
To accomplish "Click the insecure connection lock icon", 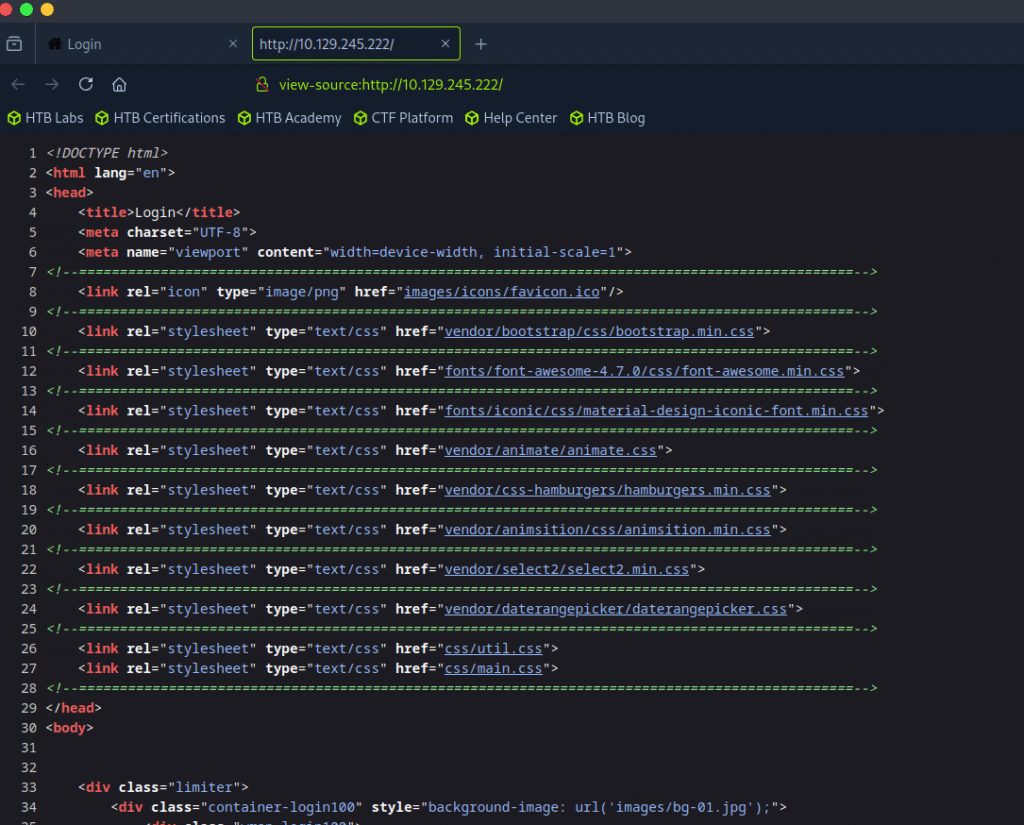I will pos(262,84).
